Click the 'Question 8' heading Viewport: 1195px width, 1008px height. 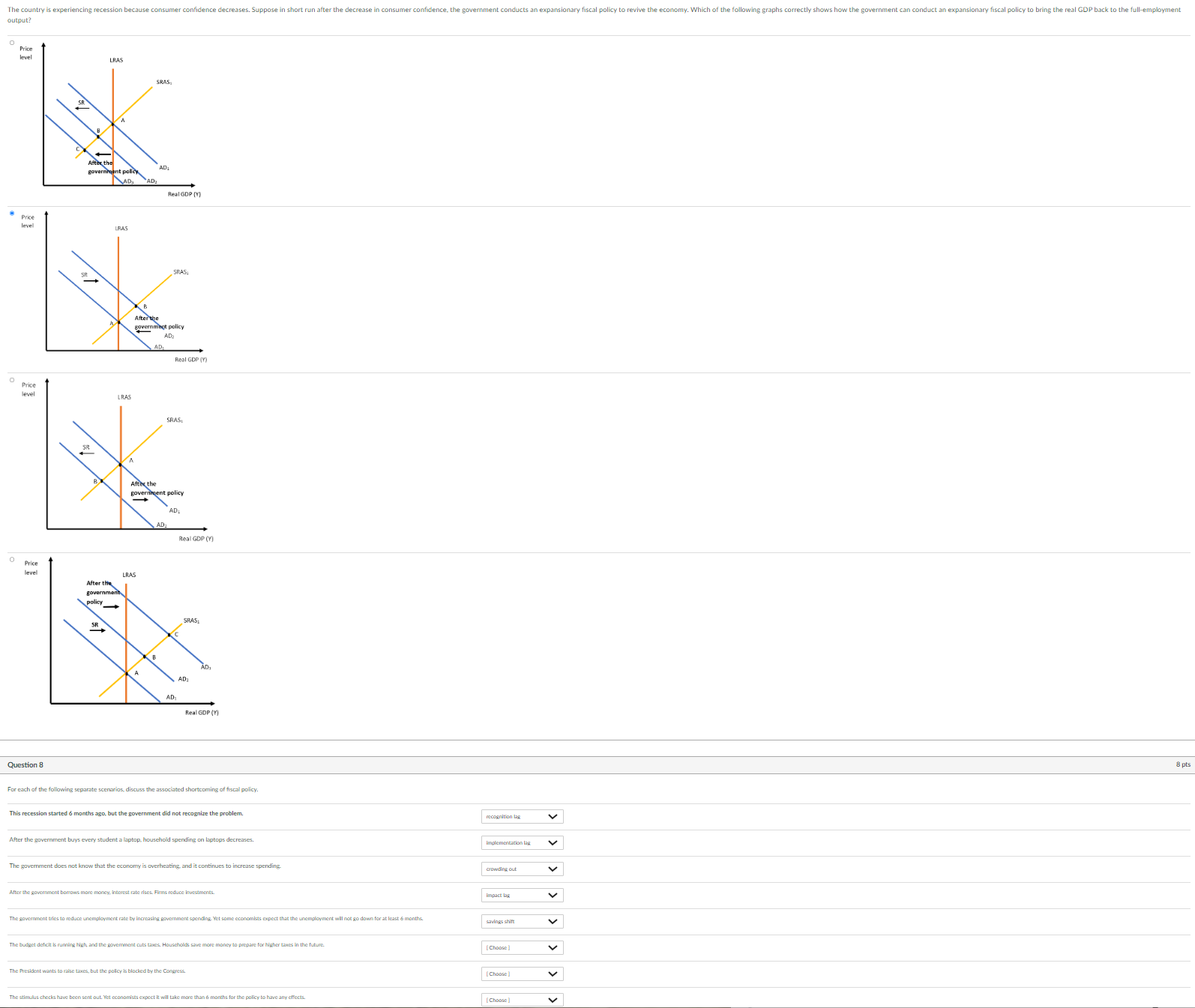point(25,764)
